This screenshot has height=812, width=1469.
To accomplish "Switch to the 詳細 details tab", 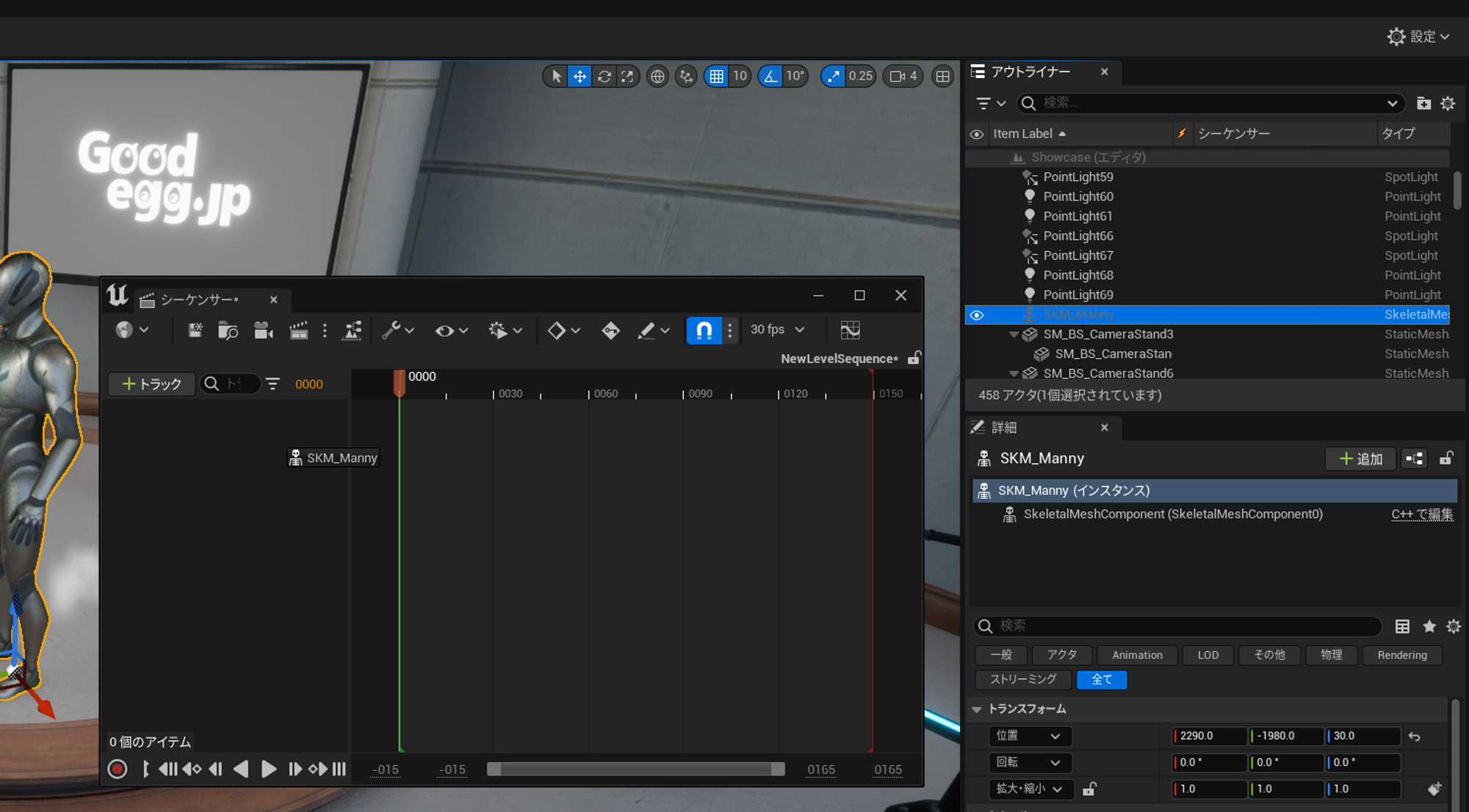I will pyautogui.click(x=1003, y=427).
